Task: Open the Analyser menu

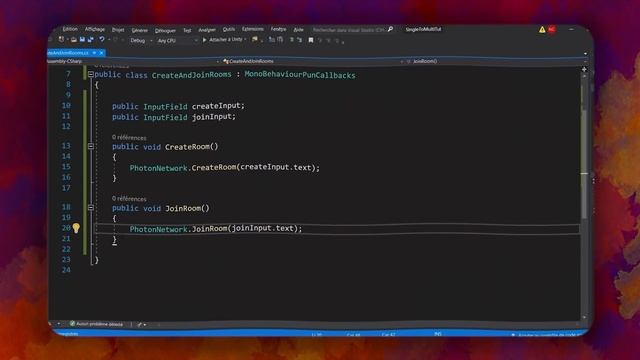Action: [x=207, y=30]
